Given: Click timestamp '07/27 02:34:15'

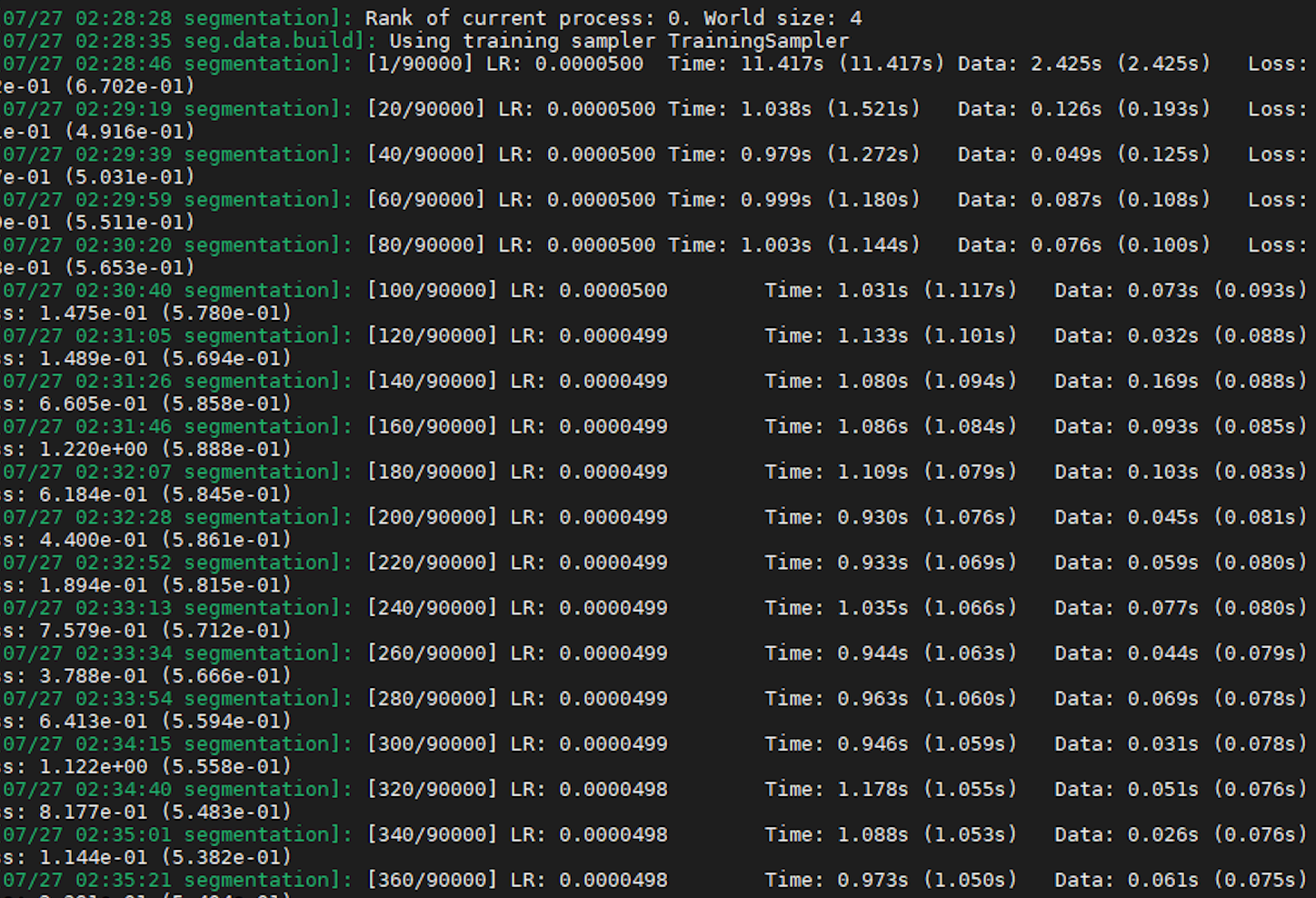Looking at the screenshot, I should click(88, 745).
